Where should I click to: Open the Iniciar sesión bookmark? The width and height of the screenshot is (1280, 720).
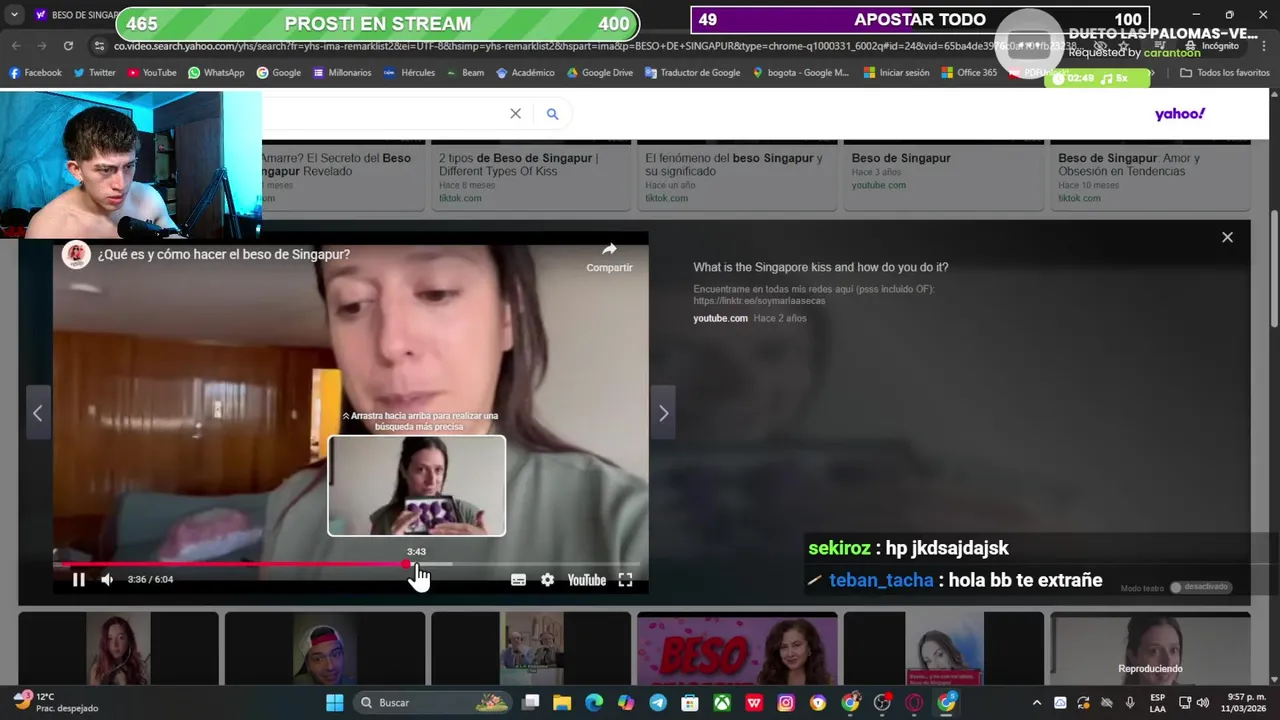click(896, 73)
